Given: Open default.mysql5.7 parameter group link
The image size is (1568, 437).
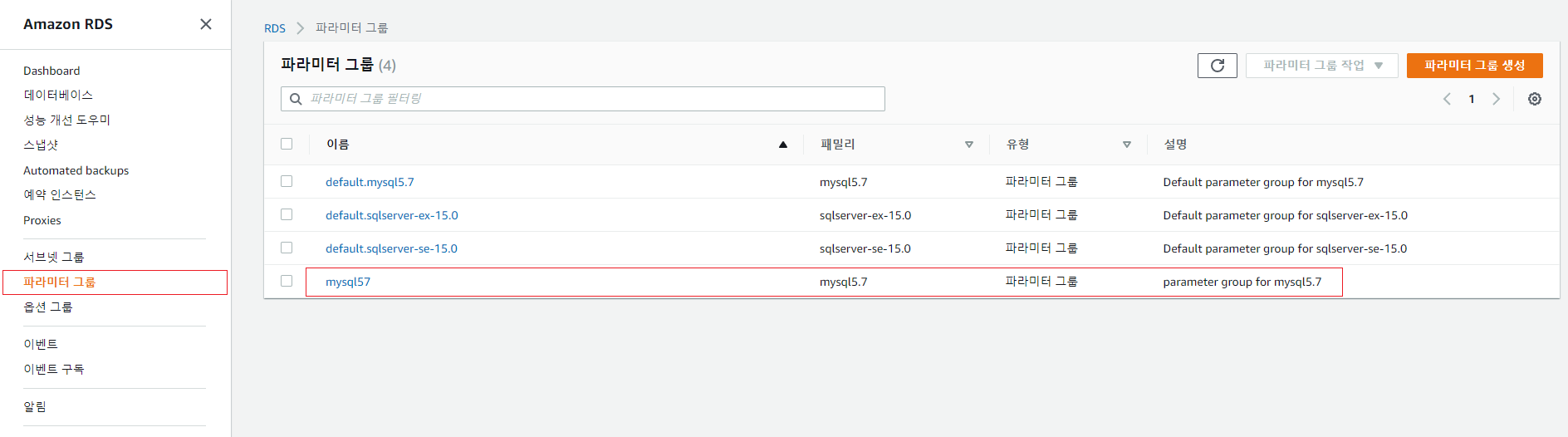Looking at the screenshot, I should [x=370, y=182].
